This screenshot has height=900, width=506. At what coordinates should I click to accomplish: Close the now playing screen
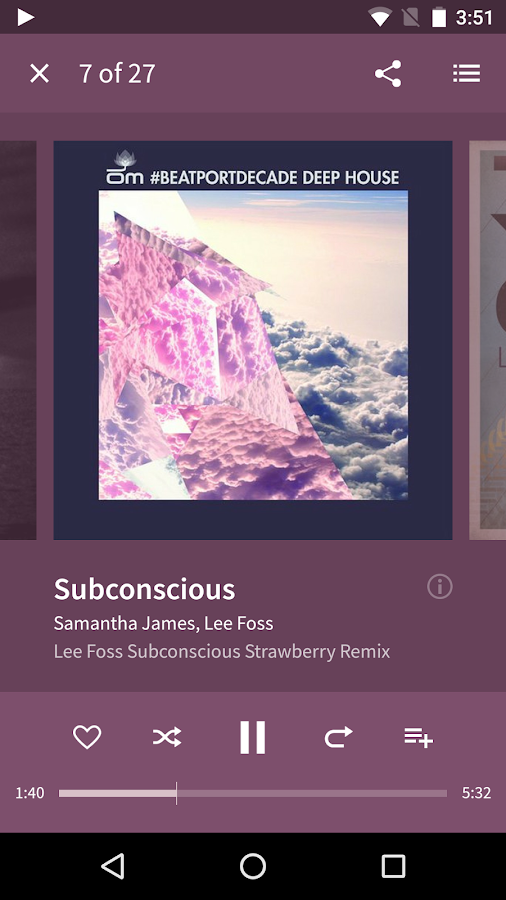(40, 73)
